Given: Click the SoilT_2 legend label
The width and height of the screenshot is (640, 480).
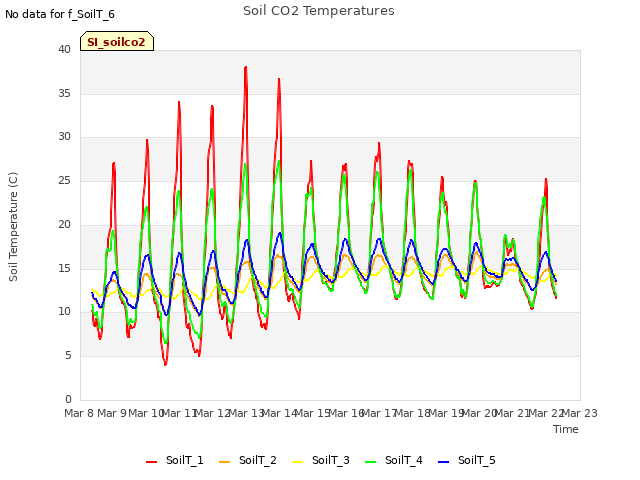Looking at the screenshot, I should (258, 460).
